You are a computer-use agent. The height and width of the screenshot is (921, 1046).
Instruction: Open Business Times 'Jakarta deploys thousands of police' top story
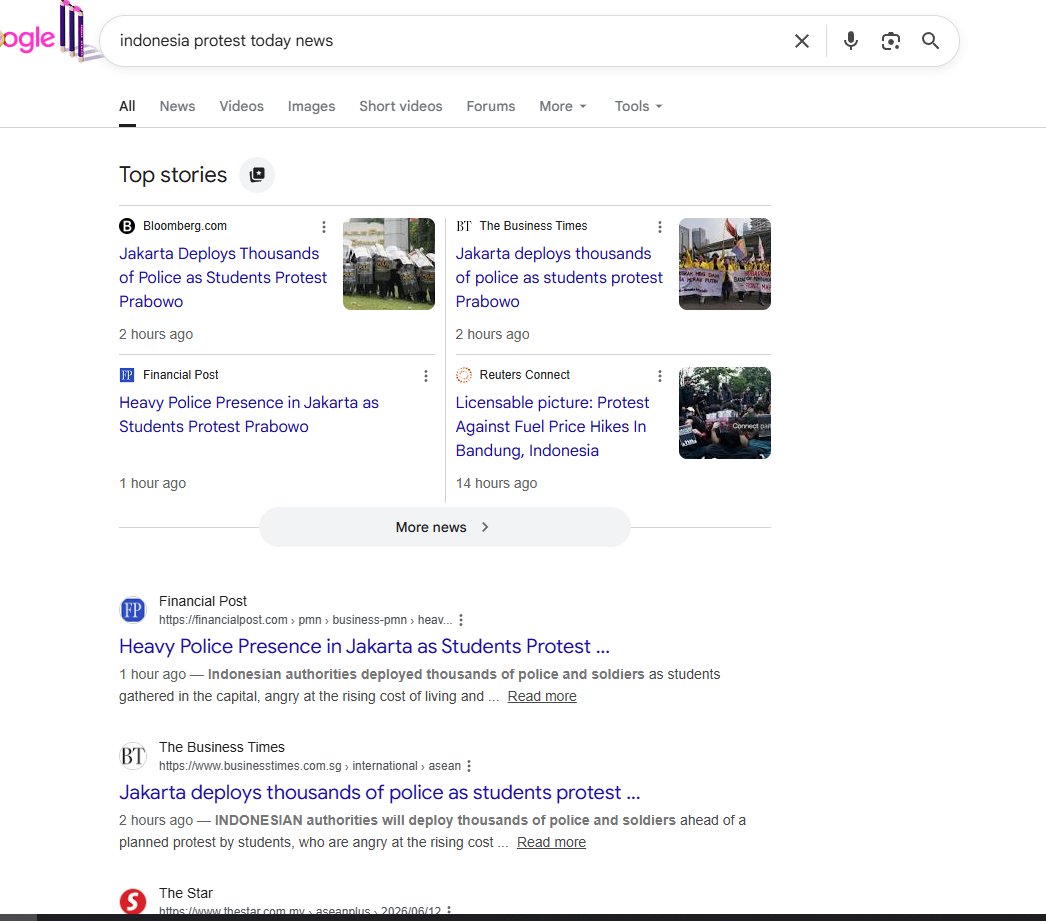pos(559,277)
